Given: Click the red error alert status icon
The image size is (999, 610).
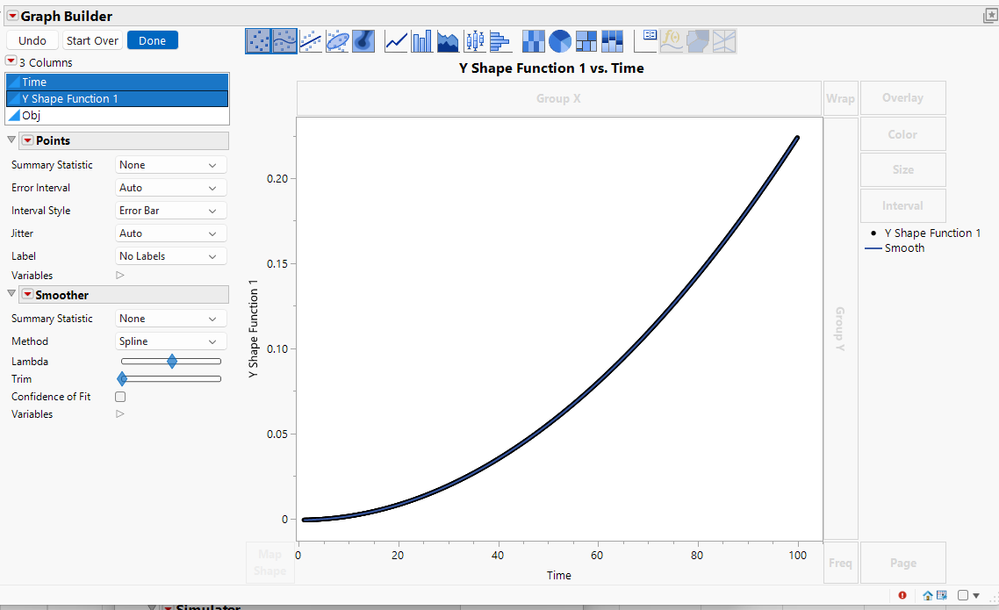Looking at the screenshot, I should tap(902, 595).
